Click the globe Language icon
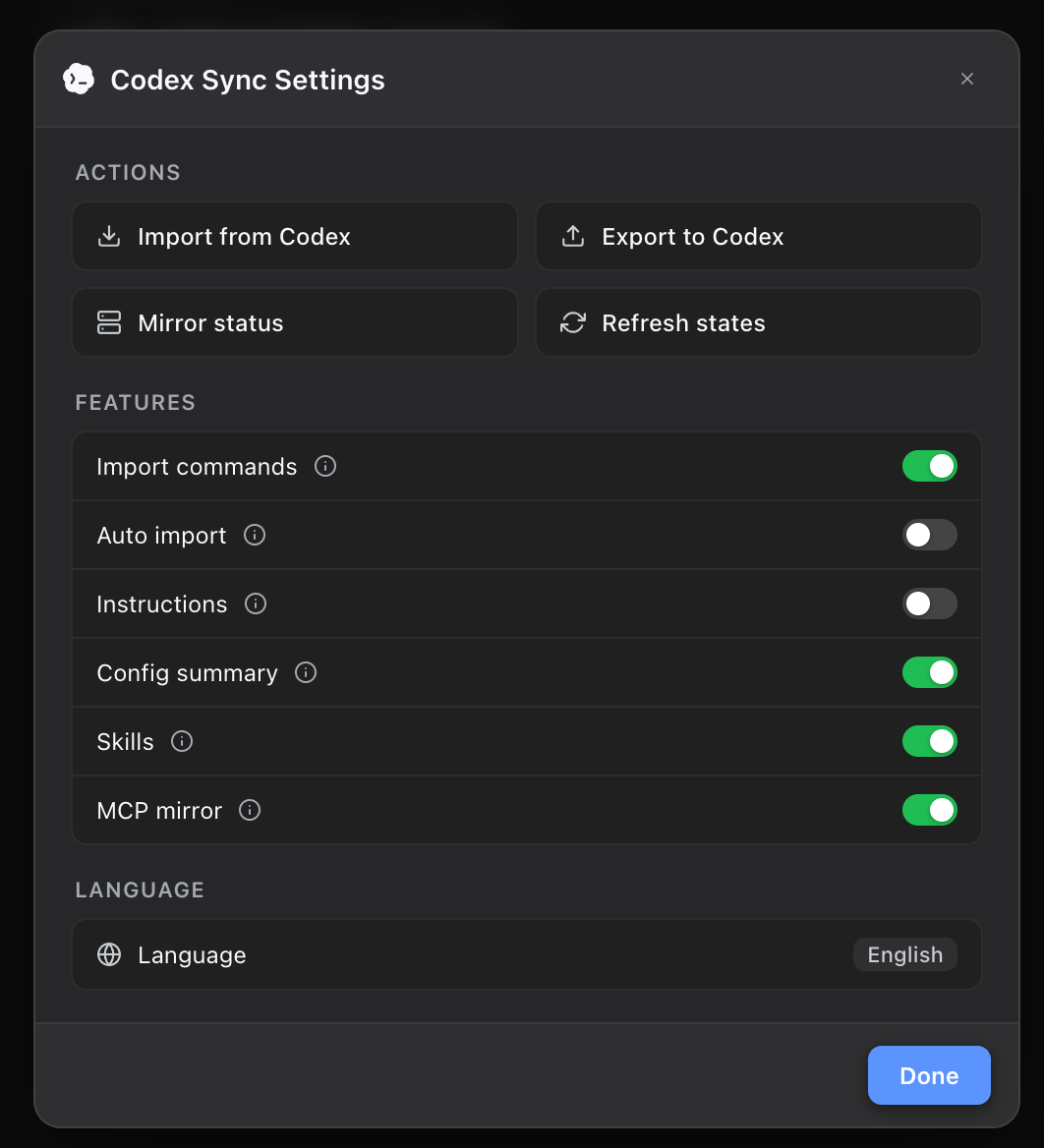This screenshot has width=1044, height=1148. (109, 954)
